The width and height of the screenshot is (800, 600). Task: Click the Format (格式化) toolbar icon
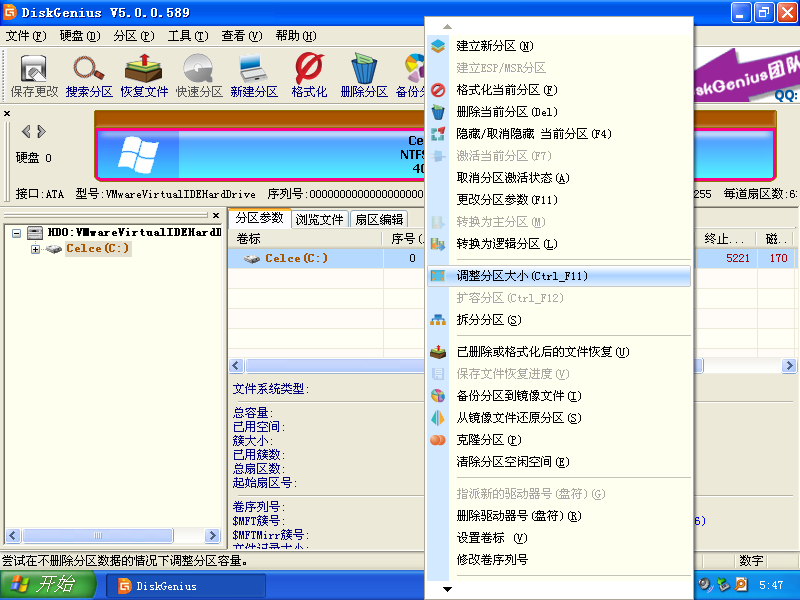pyautogui.click(x=309, y=76)
